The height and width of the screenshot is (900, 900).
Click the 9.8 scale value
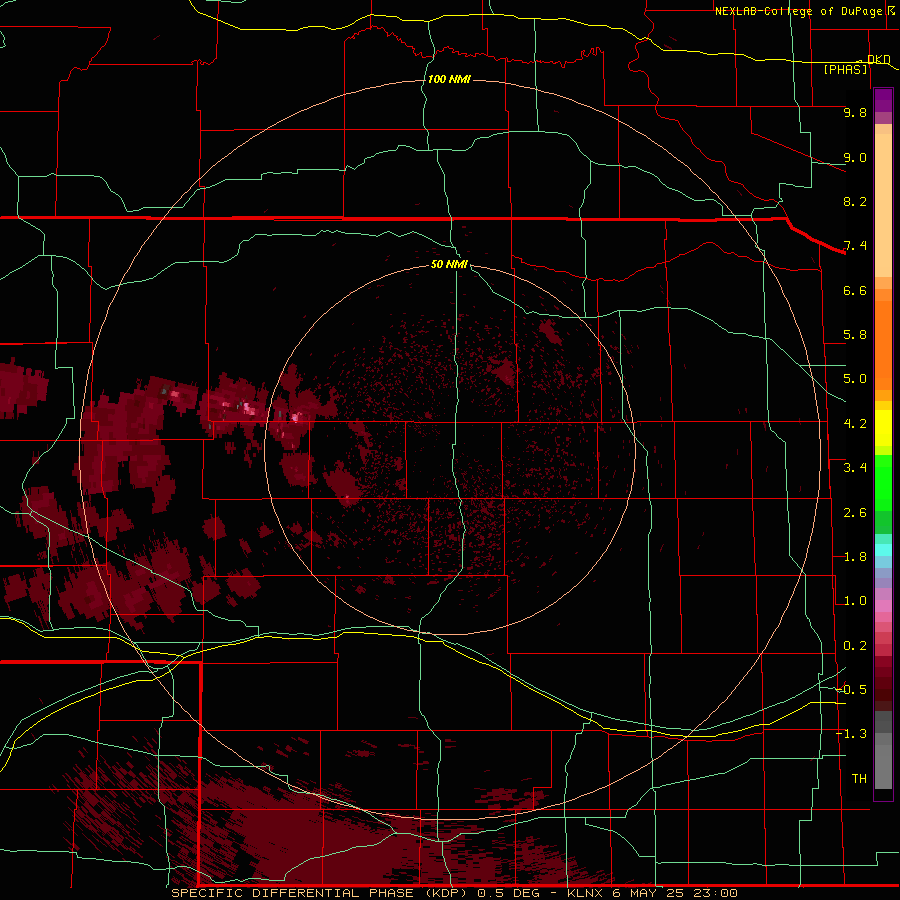[855, 112]
